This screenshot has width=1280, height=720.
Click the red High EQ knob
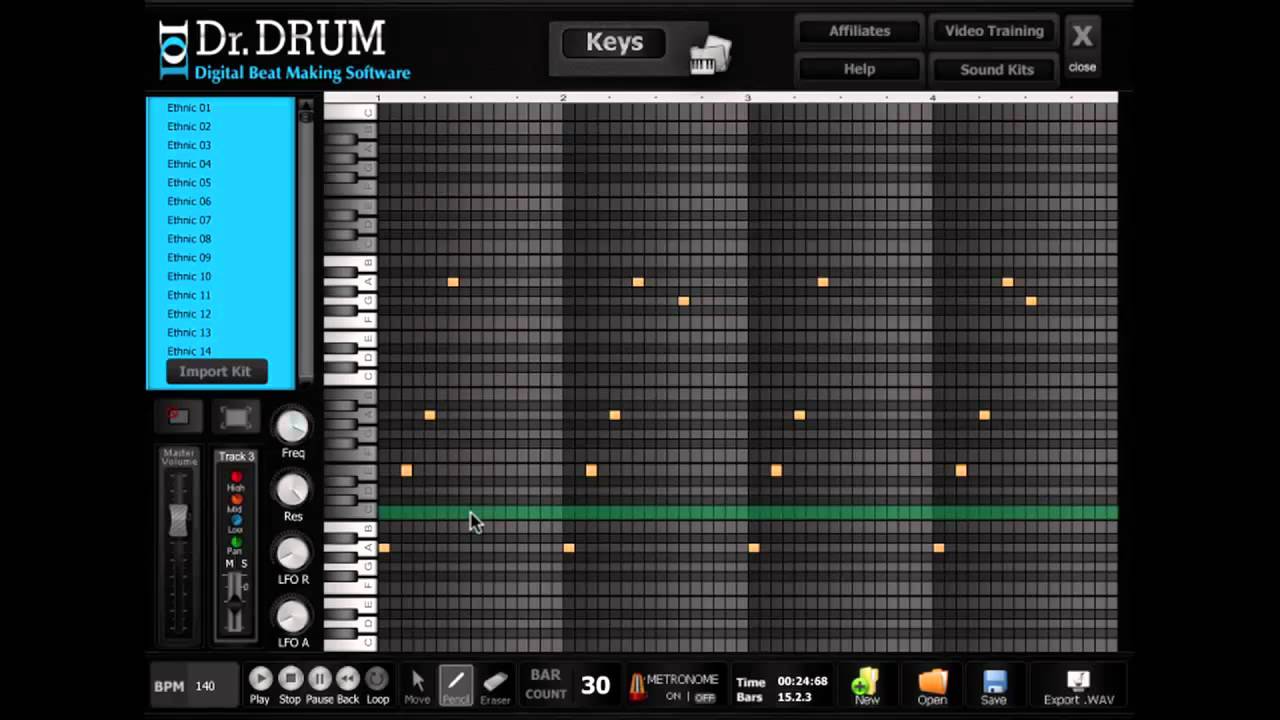click(236, 478)
